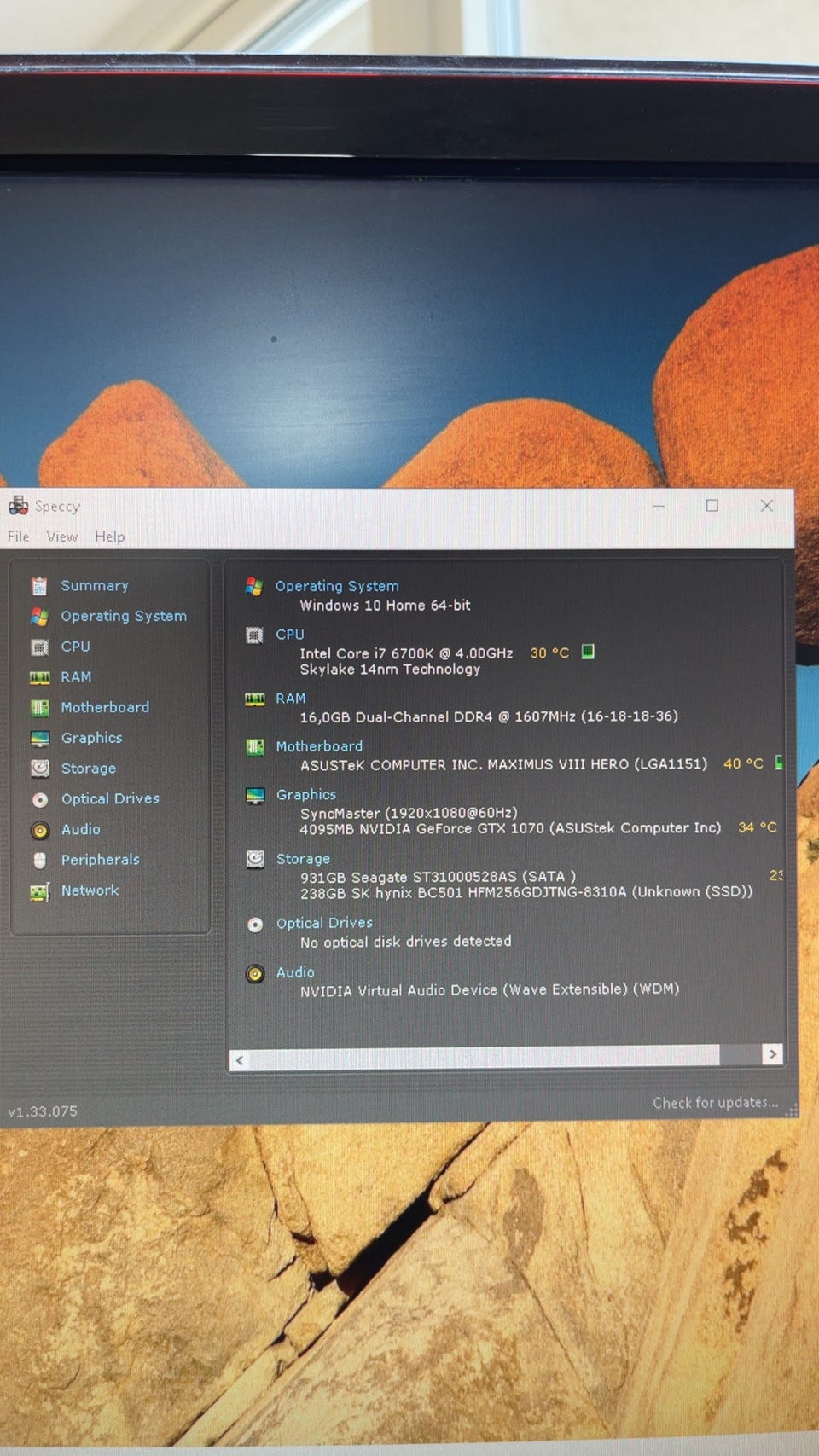Open Audio section in the sidebar
Image resolution: width=819 pixels, height=1456 pixels.
80,829
